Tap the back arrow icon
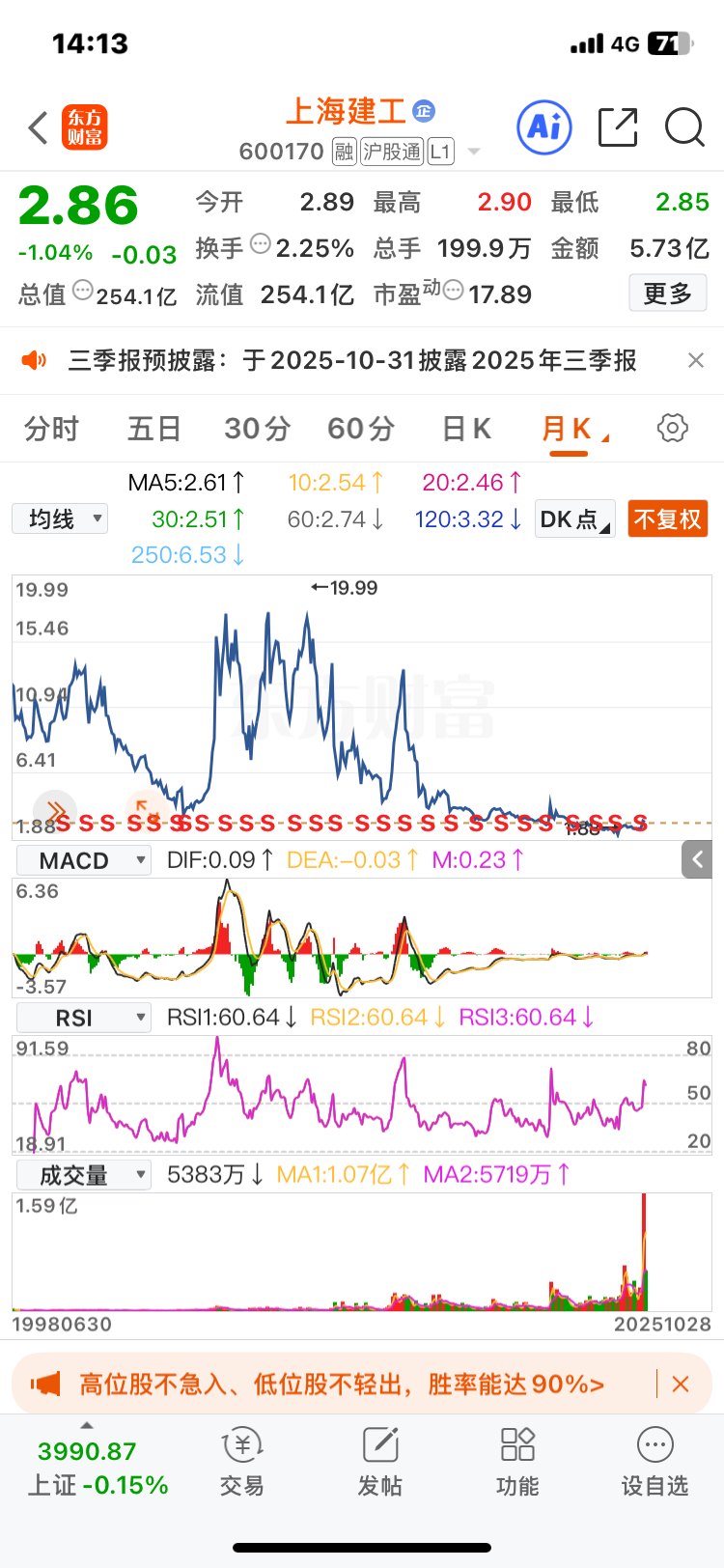The height and width of the screenshot is (1568, 724). click(38, 127)
